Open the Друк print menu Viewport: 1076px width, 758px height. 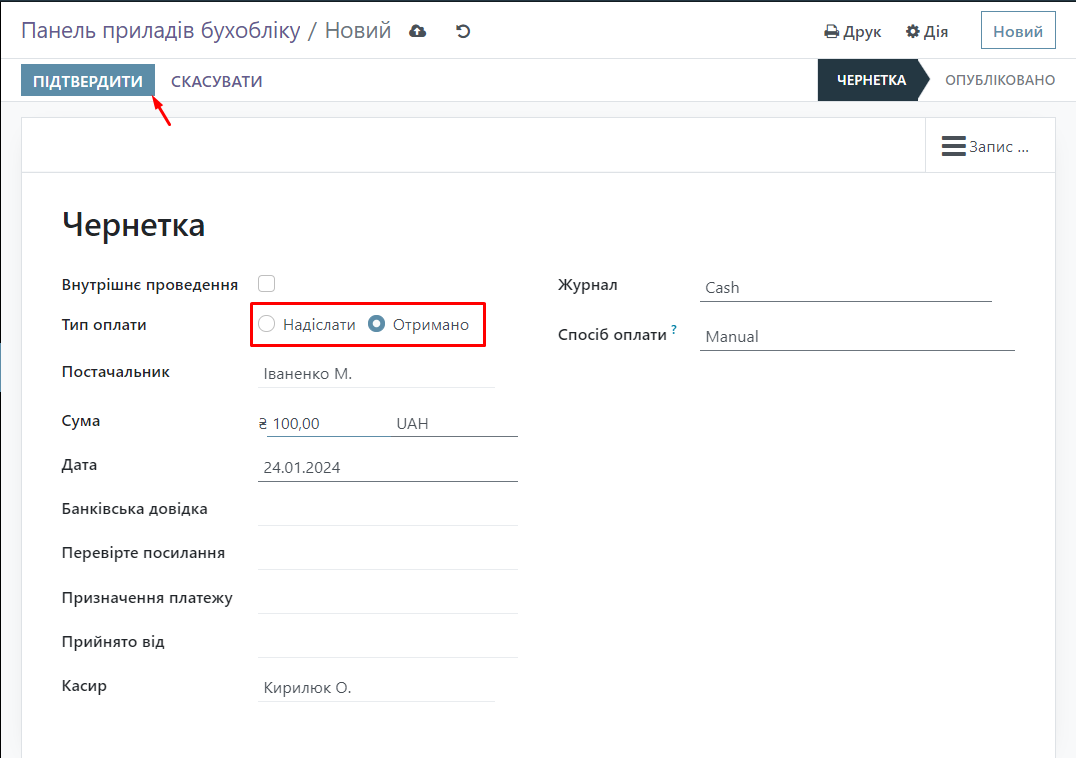tap(852, 32)
